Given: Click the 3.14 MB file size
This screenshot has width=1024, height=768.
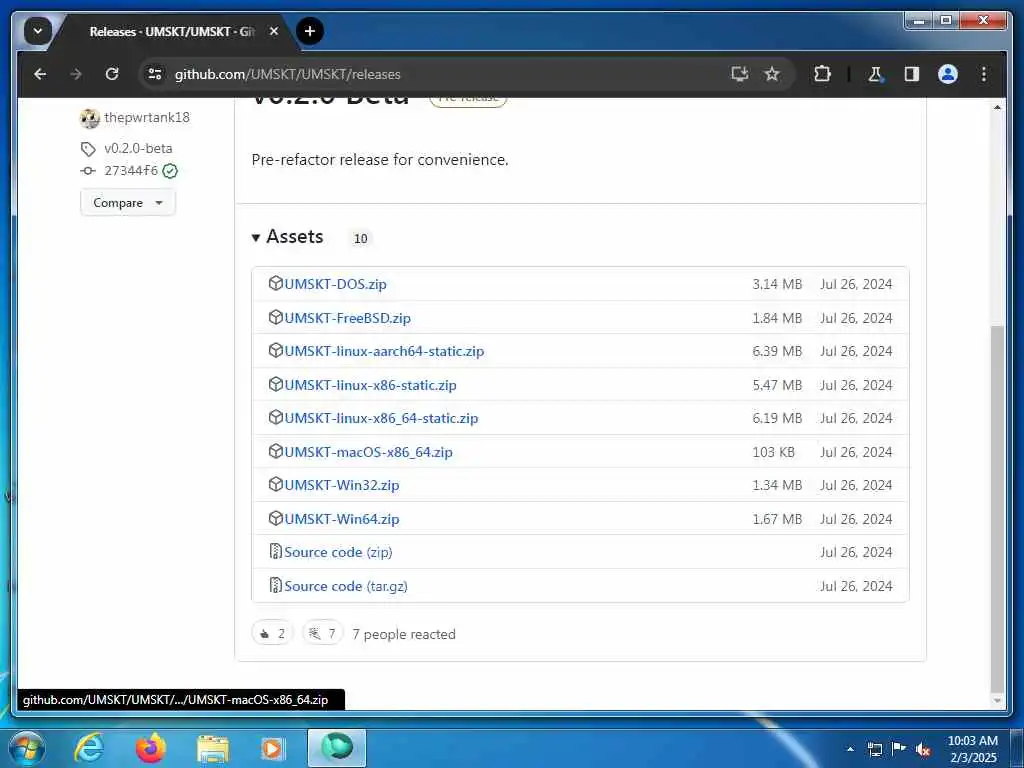Looking at the screenshot, I should coord(776,284).
